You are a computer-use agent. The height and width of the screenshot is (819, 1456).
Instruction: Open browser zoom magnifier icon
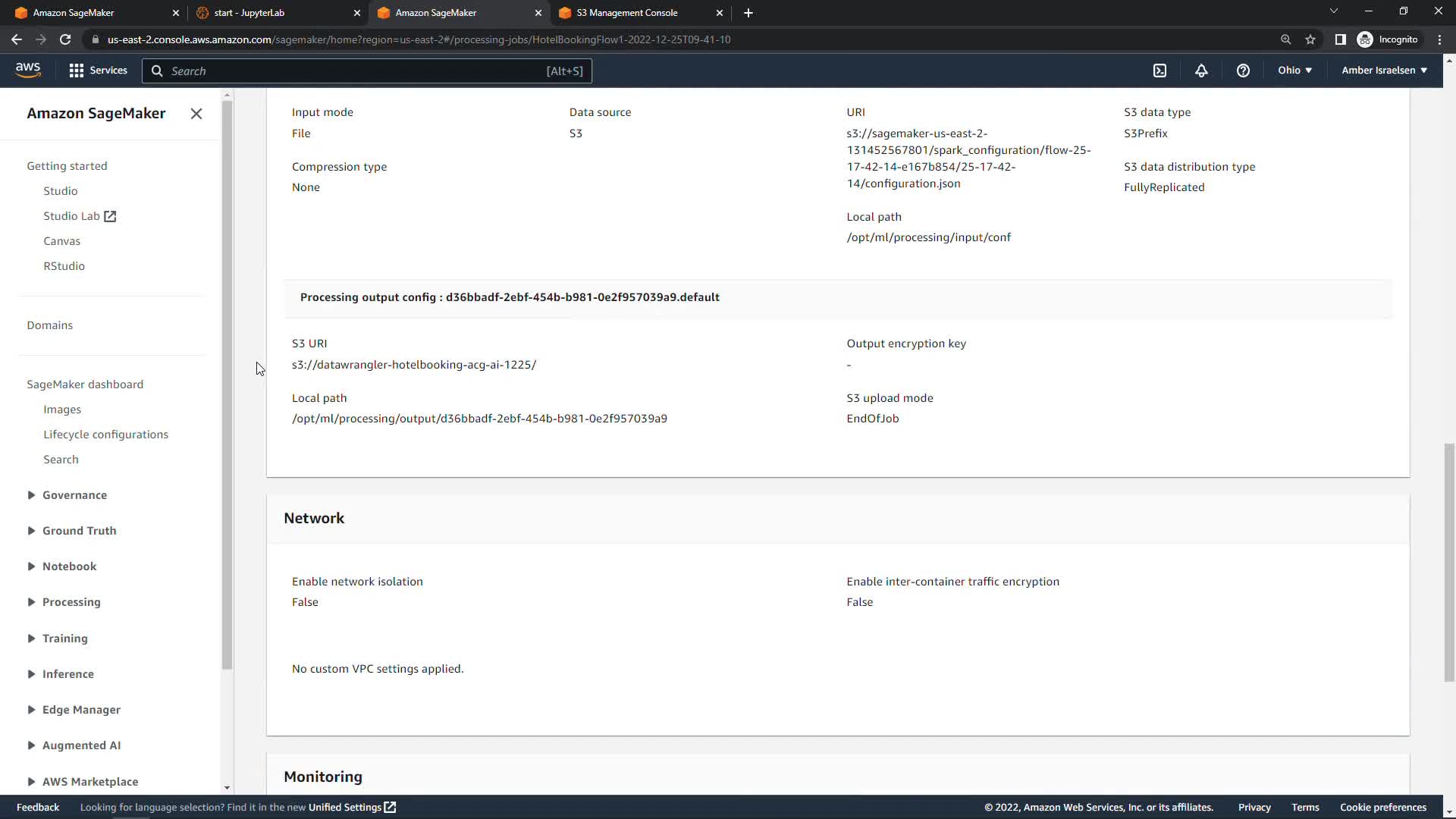tap(1285, 39)
